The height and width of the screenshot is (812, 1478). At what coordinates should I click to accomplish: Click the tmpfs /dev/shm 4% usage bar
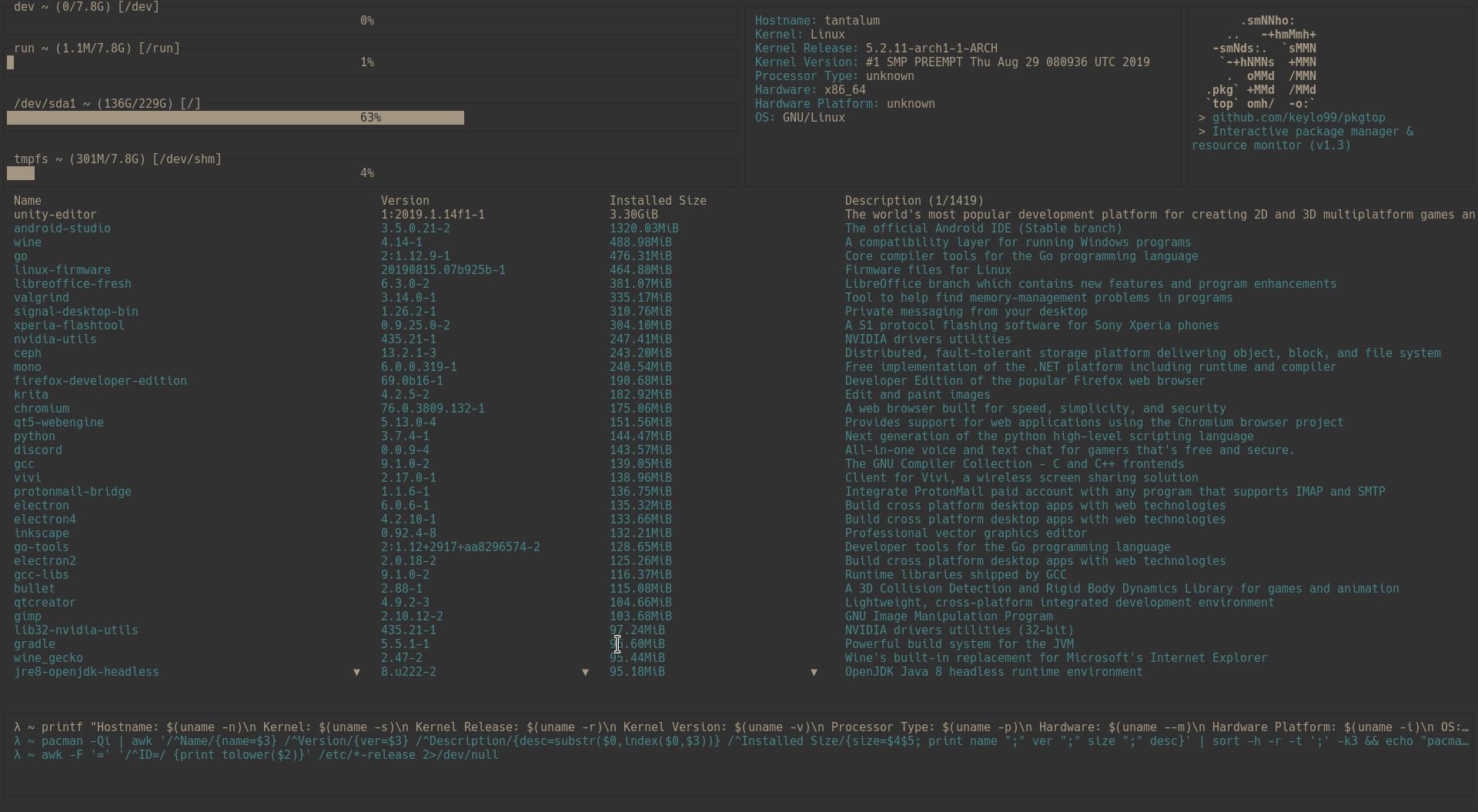[370, 173]
